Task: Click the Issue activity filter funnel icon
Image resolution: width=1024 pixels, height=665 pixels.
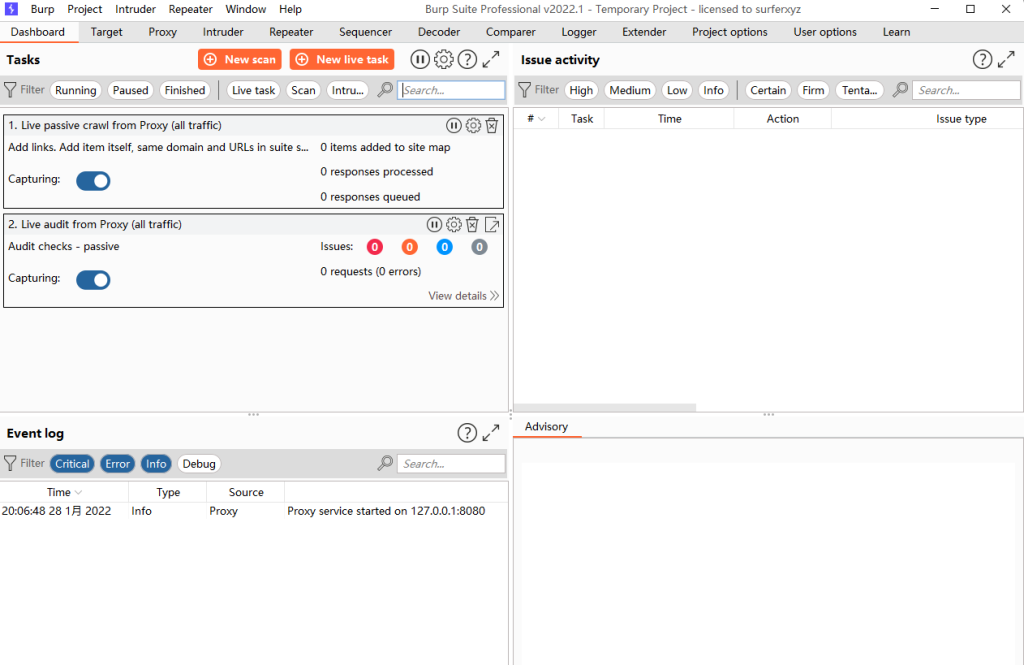Action: point(524,90)
